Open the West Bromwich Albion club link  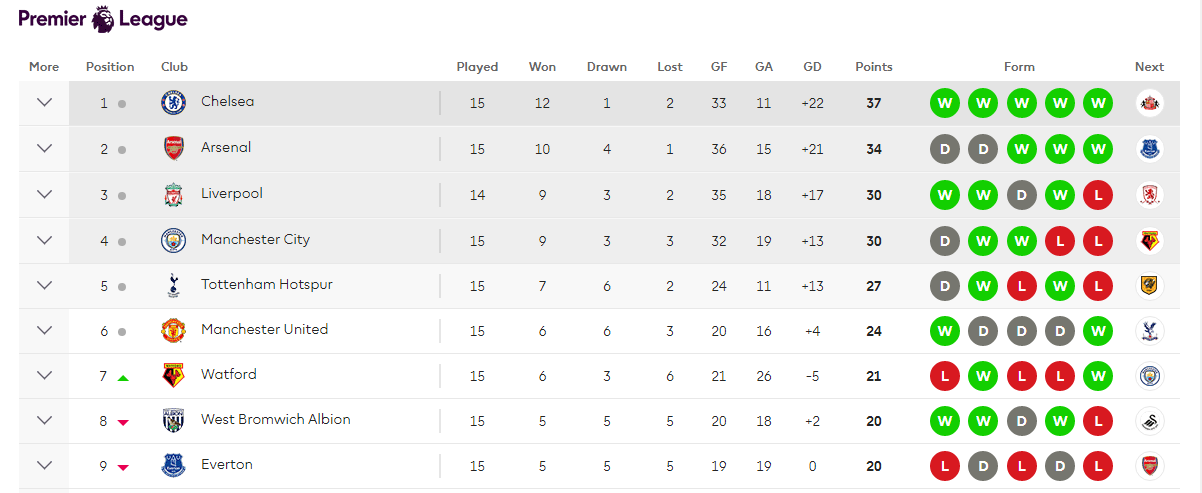pyautogui.click(x=275, y=420)
